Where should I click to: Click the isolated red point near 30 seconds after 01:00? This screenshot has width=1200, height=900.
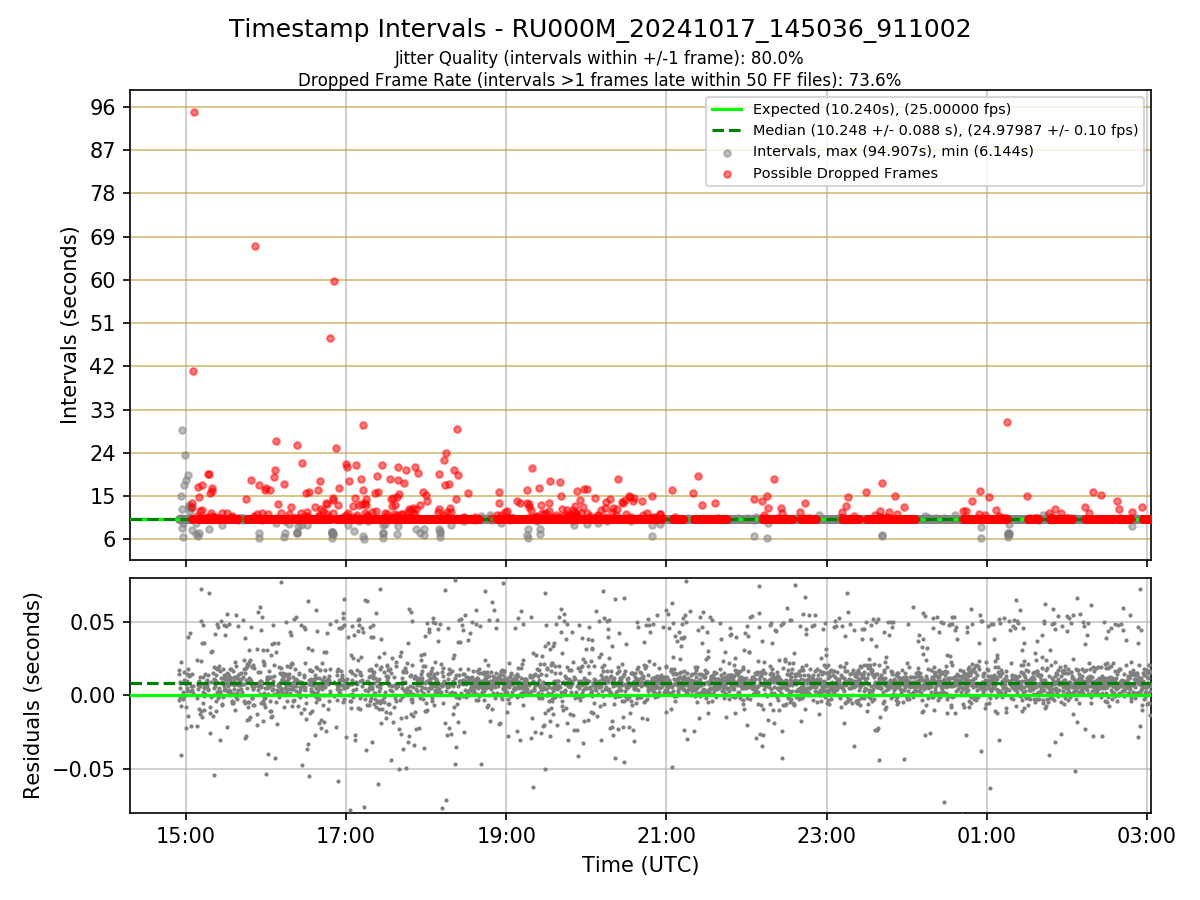pos(1007,422)
